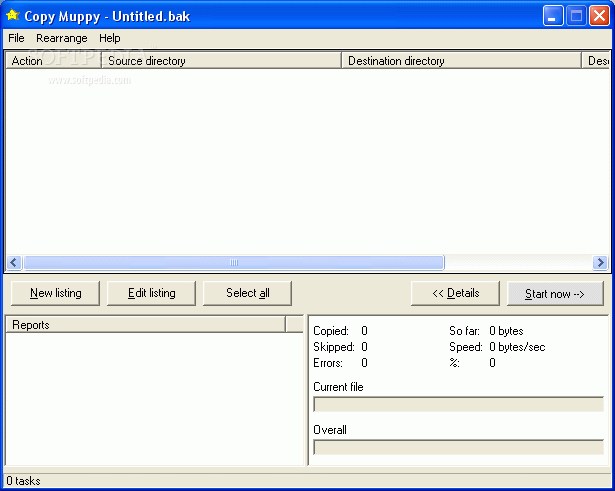Click the Start now --> button
Screen dimensions: 615x491
point(555,293)
